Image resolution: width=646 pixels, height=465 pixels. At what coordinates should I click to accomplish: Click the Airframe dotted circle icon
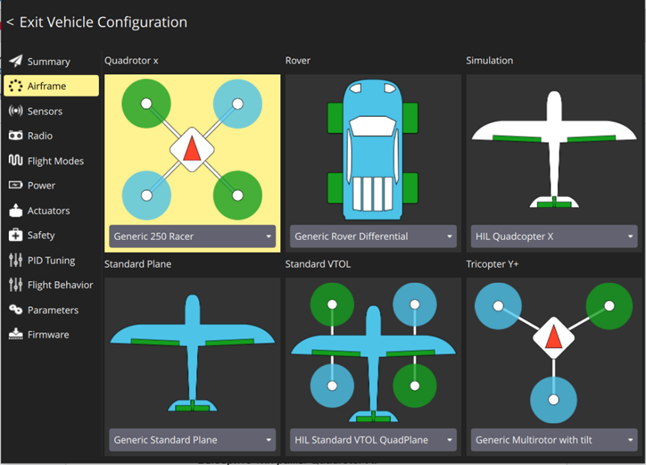tap(16, 86)
